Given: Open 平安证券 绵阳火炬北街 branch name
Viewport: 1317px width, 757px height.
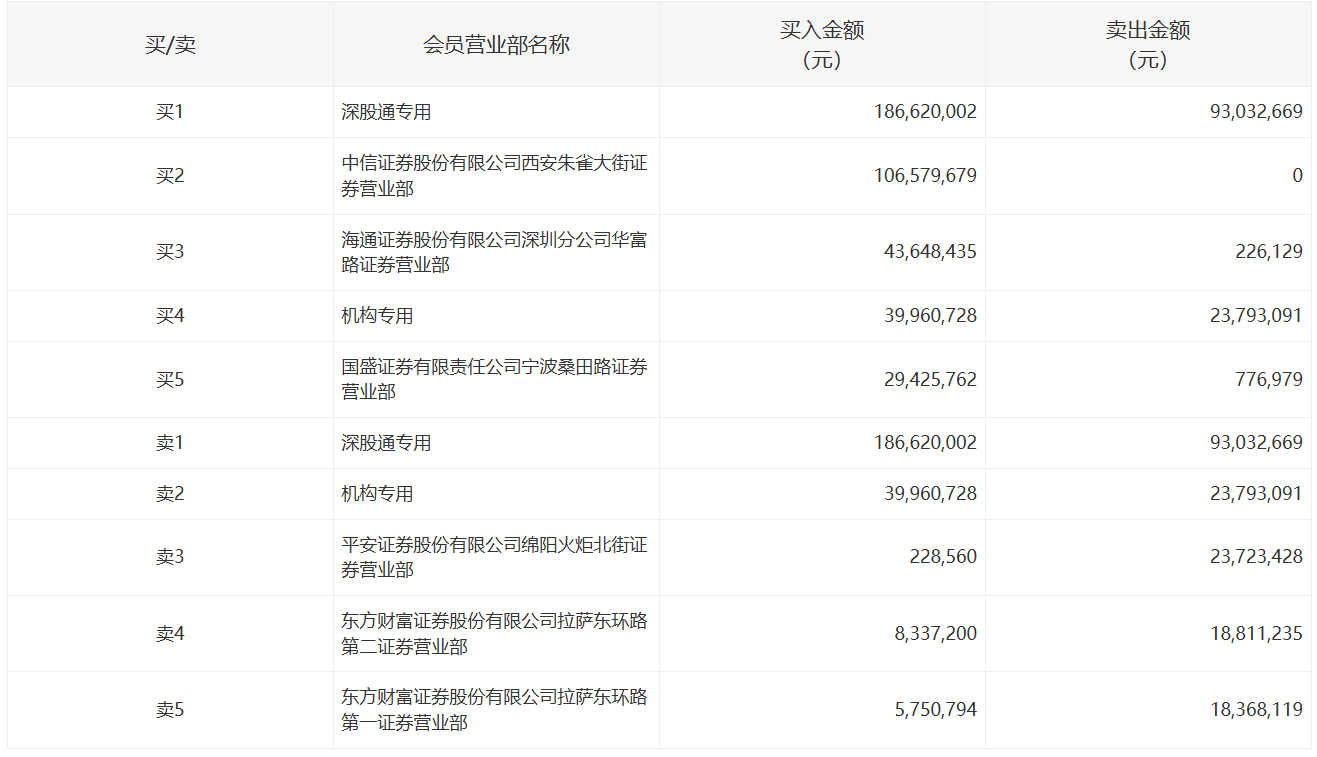Looking at the screenshot, I should click(x=494, y=557).
